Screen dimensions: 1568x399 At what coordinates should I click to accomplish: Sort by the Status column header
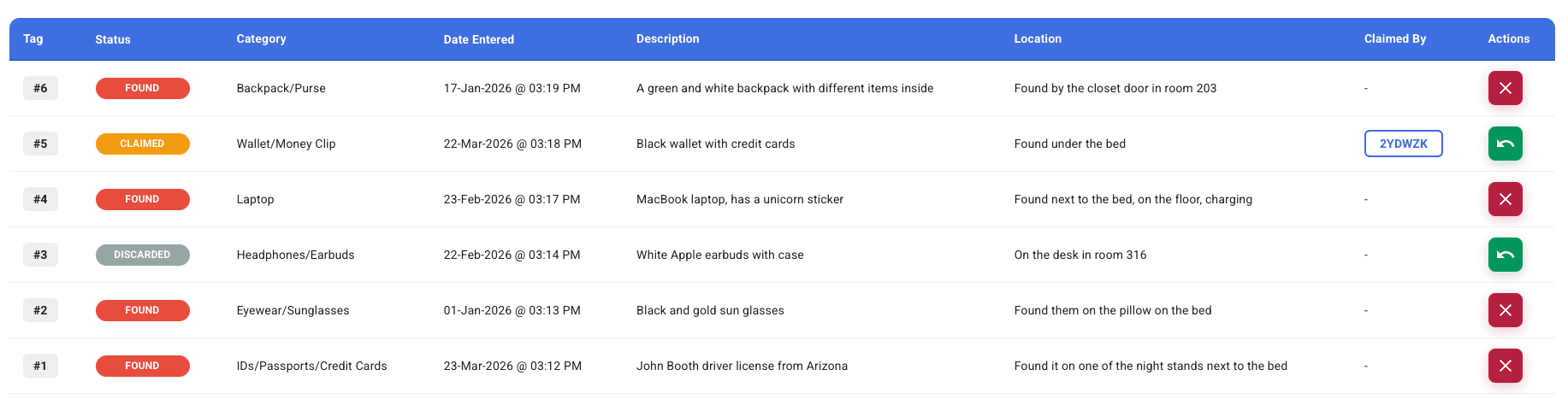coord(113,39)
